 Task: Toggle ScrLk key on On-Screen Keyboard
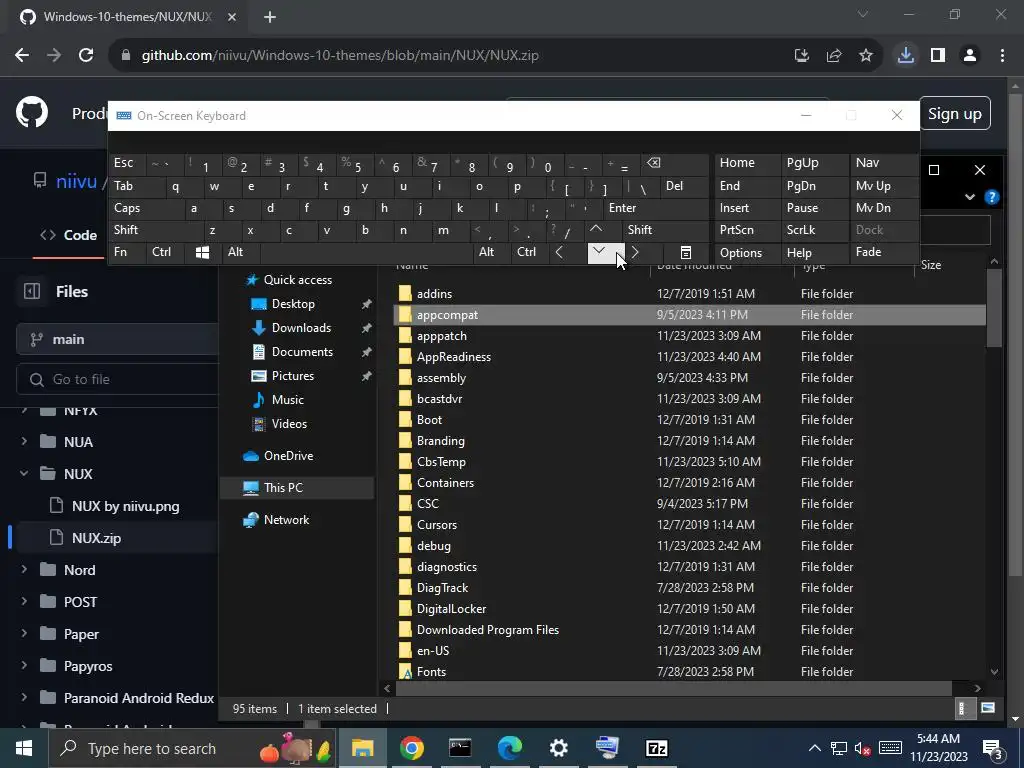tap(814, 230)
